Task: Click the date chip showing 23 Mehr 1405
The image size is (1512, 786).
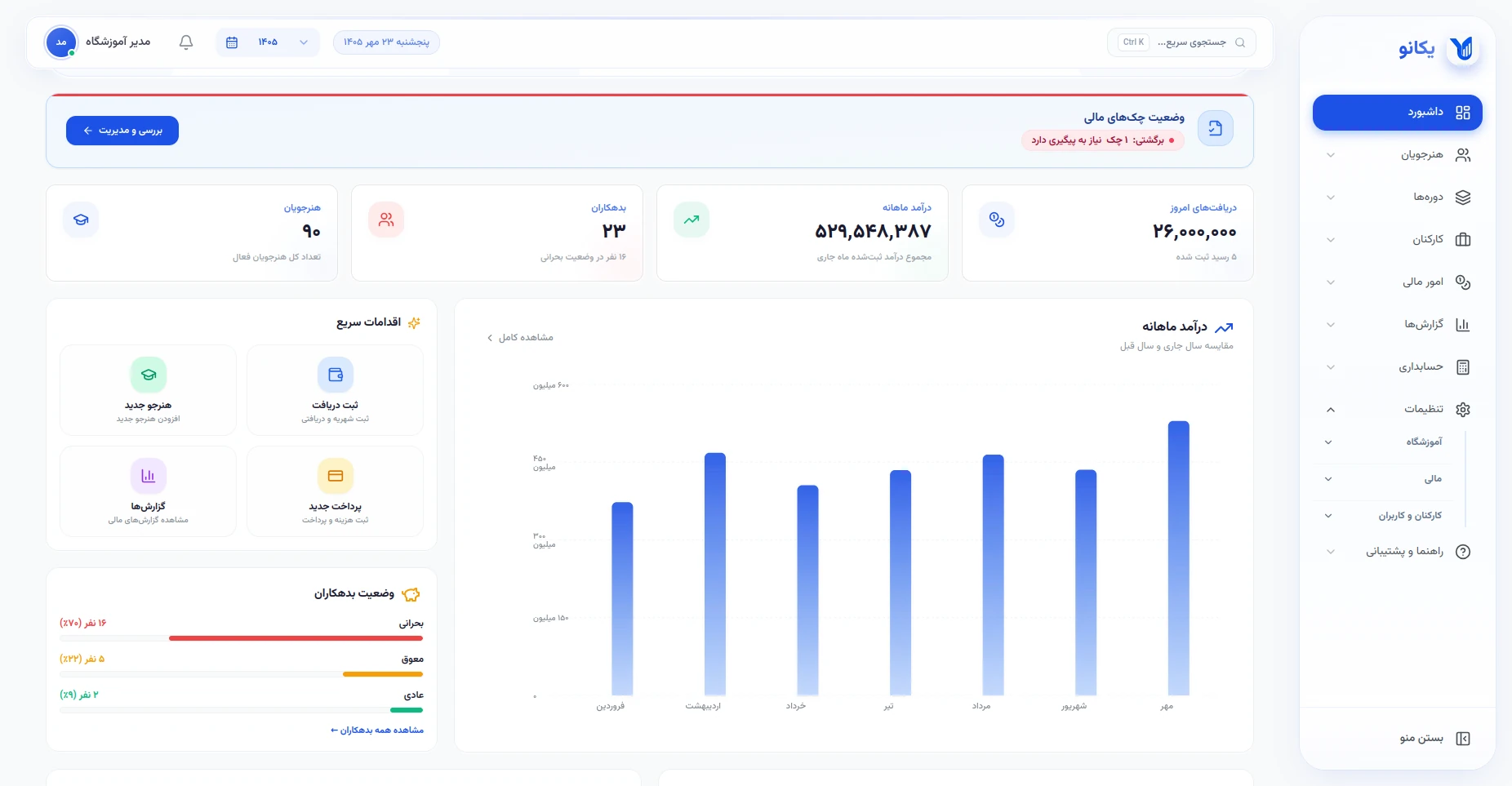Action: click(386, 42)
